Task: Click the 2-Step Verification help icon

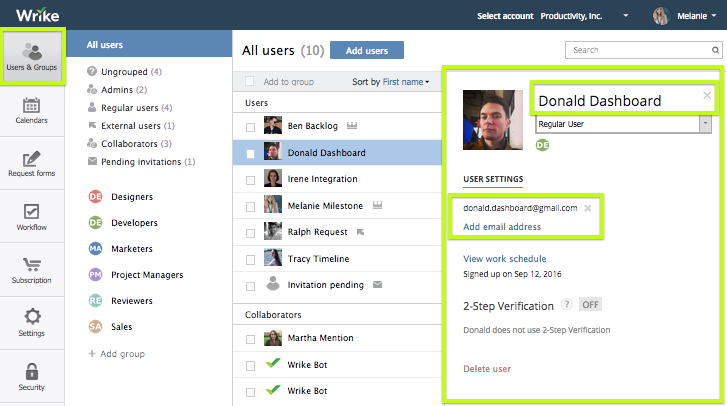Action: (566, 304)
